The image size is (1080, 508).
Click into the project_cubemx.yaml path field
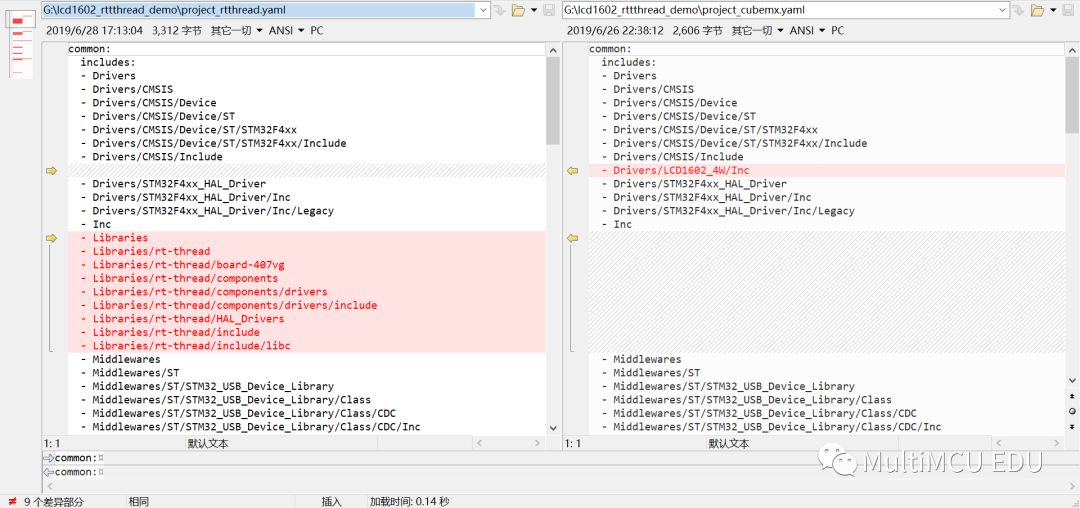tap(779, 10)
